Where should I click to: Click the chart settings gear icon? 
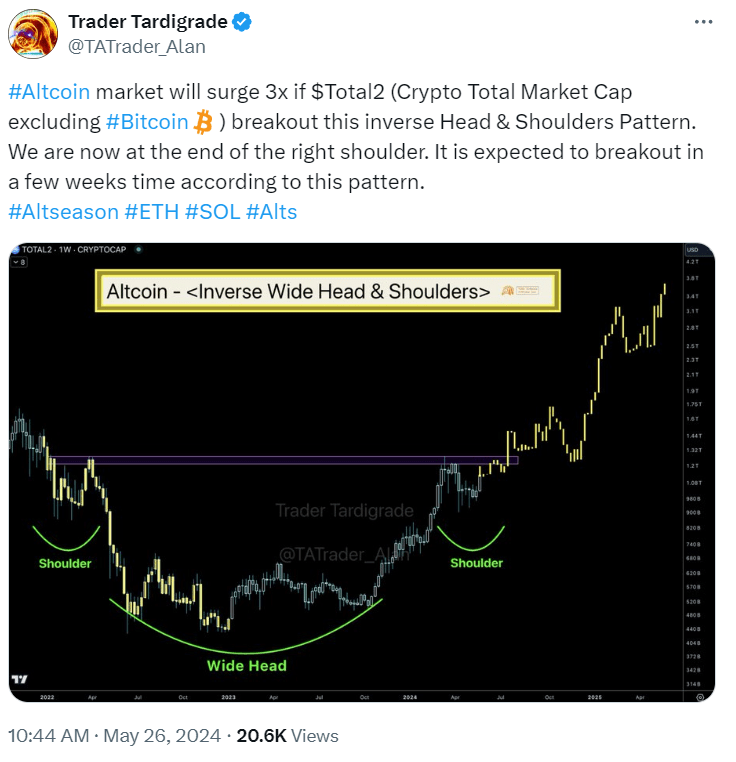pyautogui.click(x=700, y=697)
